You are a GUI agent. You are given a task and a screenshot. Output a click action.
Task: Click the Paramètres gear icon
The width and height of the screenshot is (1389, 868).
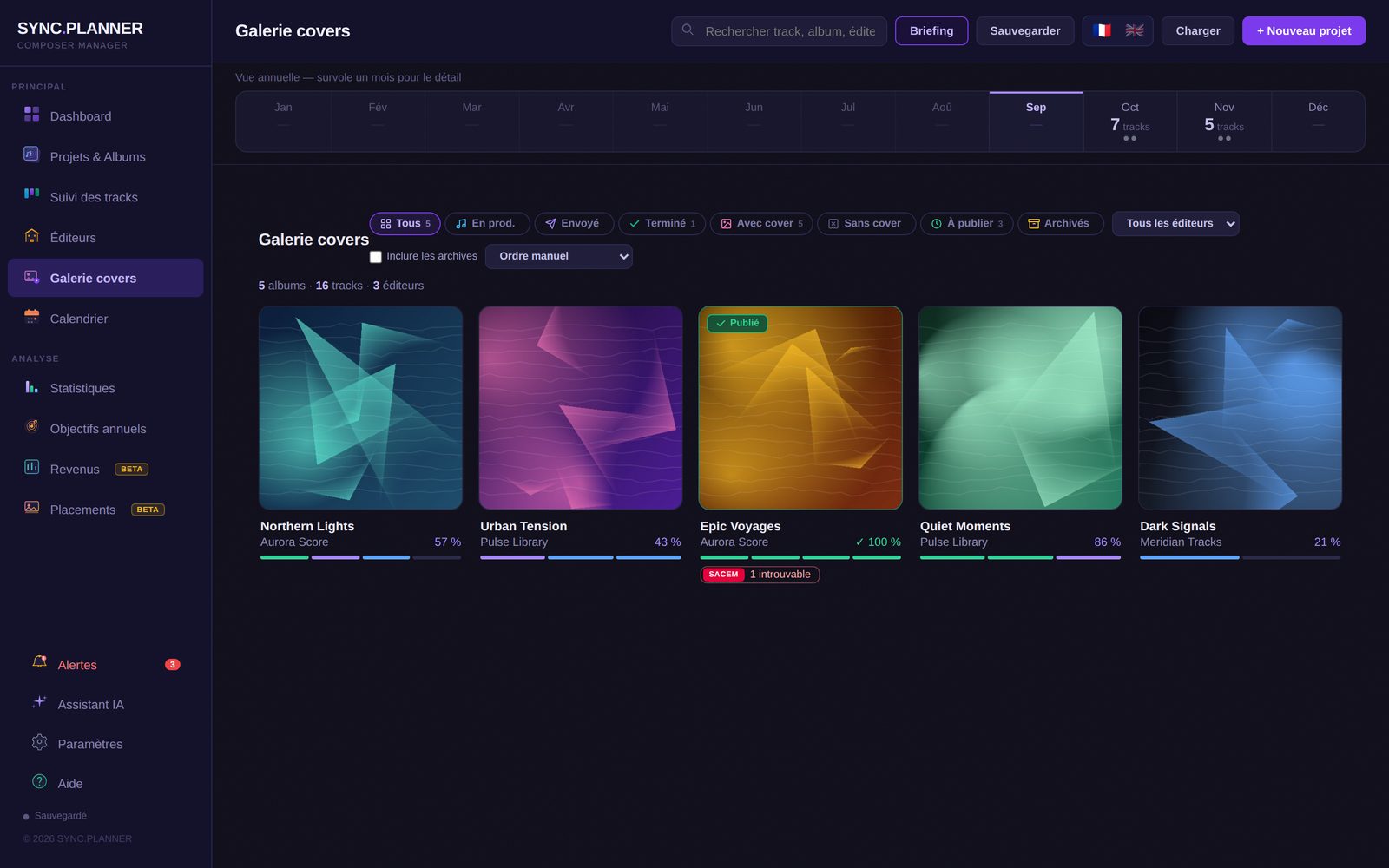[x=39, y=742]
